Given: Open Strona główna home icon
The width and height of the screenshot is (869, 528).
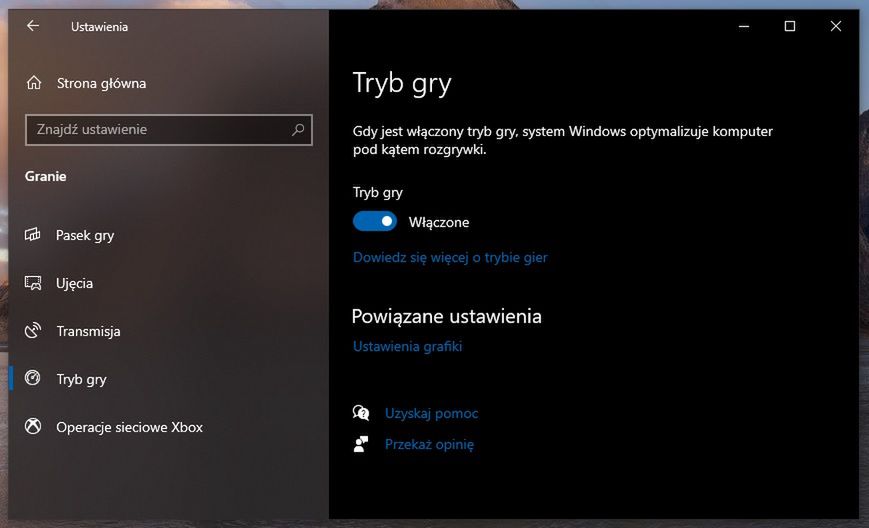Looking at the screenshot, I should pyautogui.click(x=34, y=83).
